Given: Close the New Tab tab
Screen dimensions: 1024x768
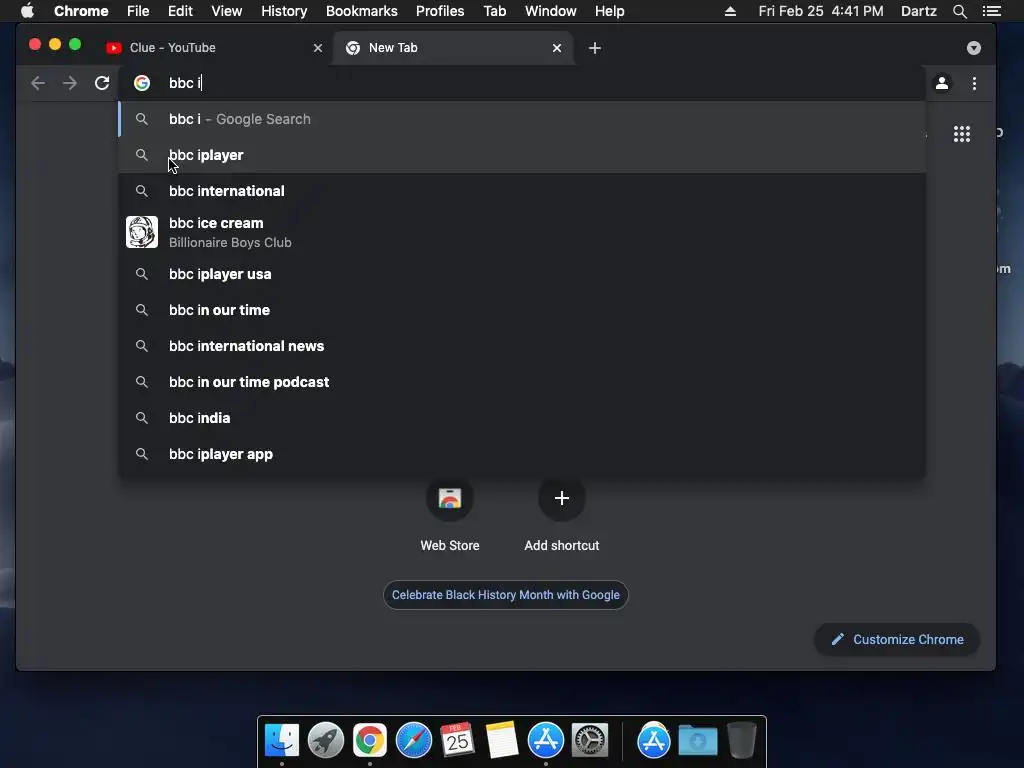Looking at the screenshot, I should tap(556, 48).
